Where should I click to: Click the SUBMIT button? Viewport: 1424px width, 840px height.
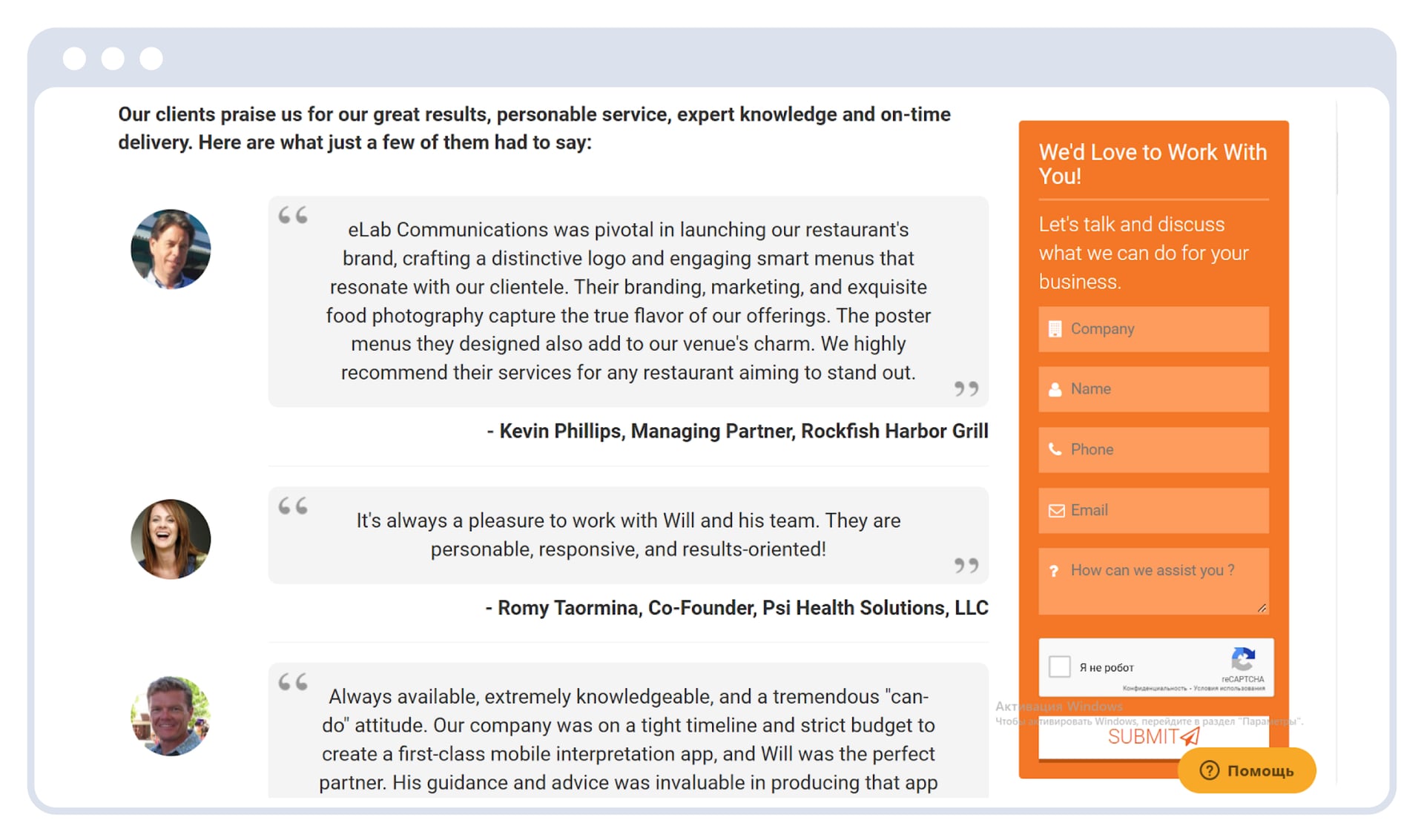(x=1153, y=737)
